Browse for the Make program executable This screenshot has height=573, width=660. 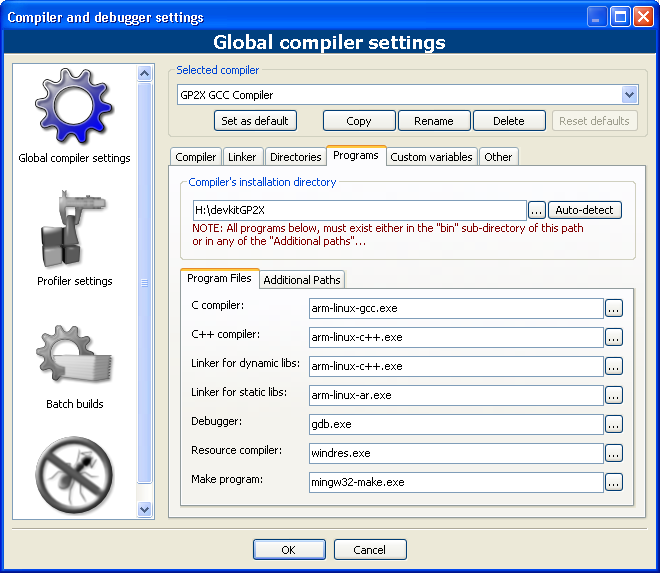point(614,482)
